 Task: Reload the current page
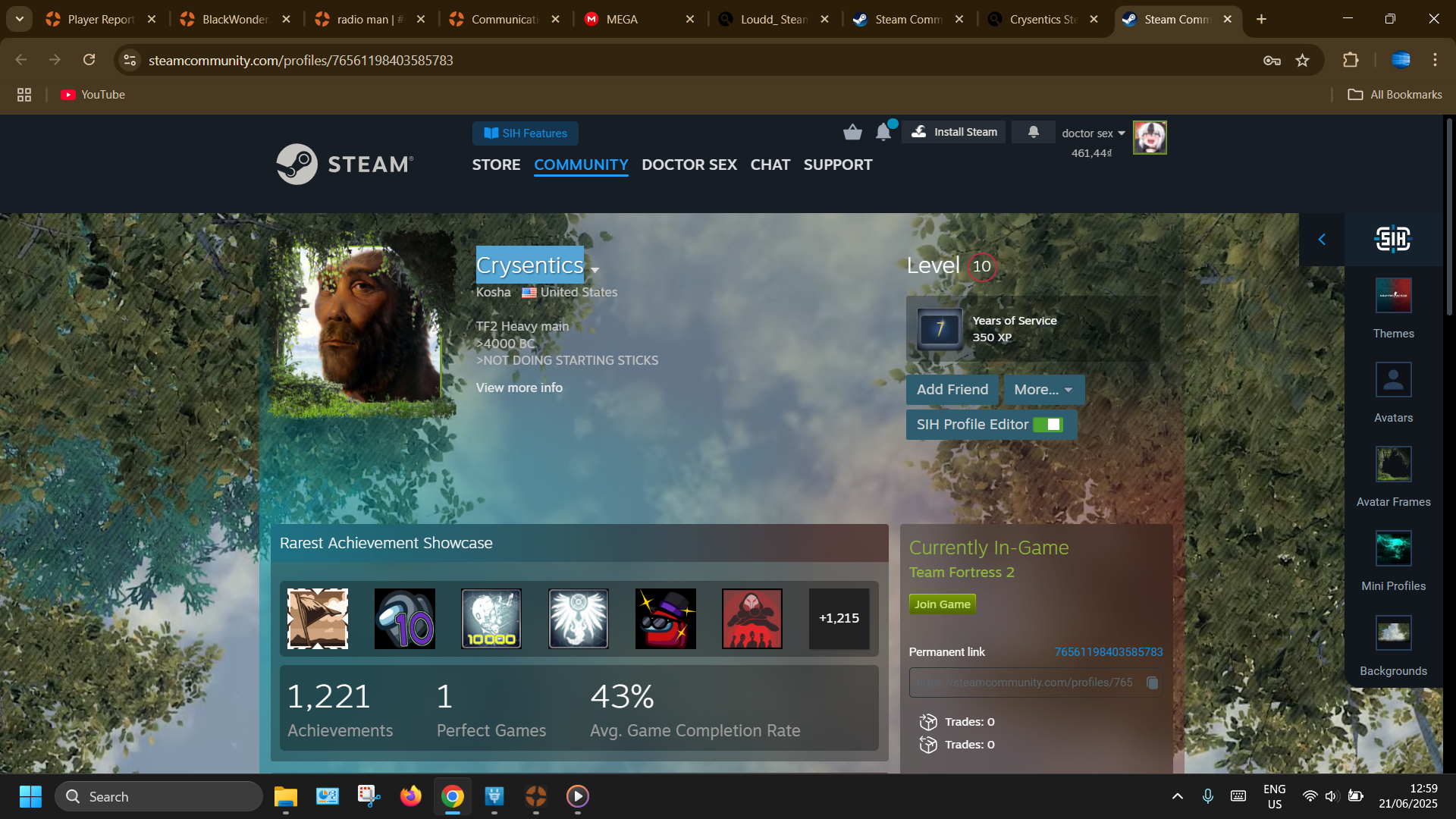(89, 60)
